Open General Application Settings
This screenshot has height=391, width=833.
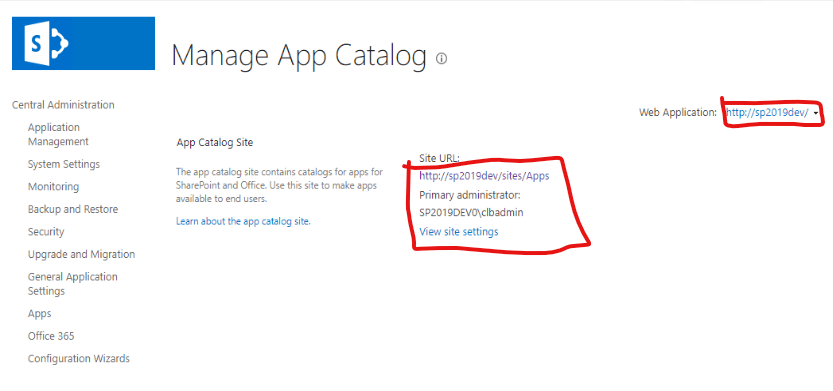point(73,284)
